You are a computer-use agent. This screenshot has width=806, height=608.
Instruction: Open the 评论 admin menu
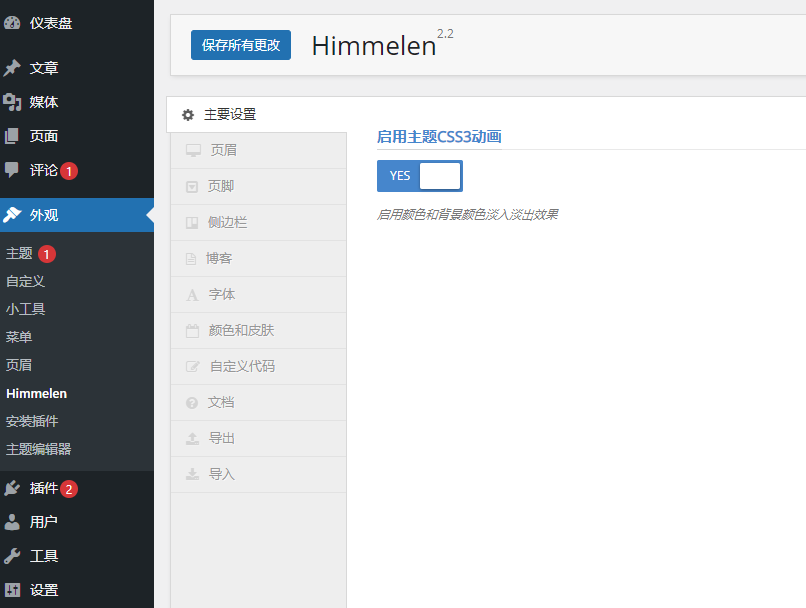77,170
